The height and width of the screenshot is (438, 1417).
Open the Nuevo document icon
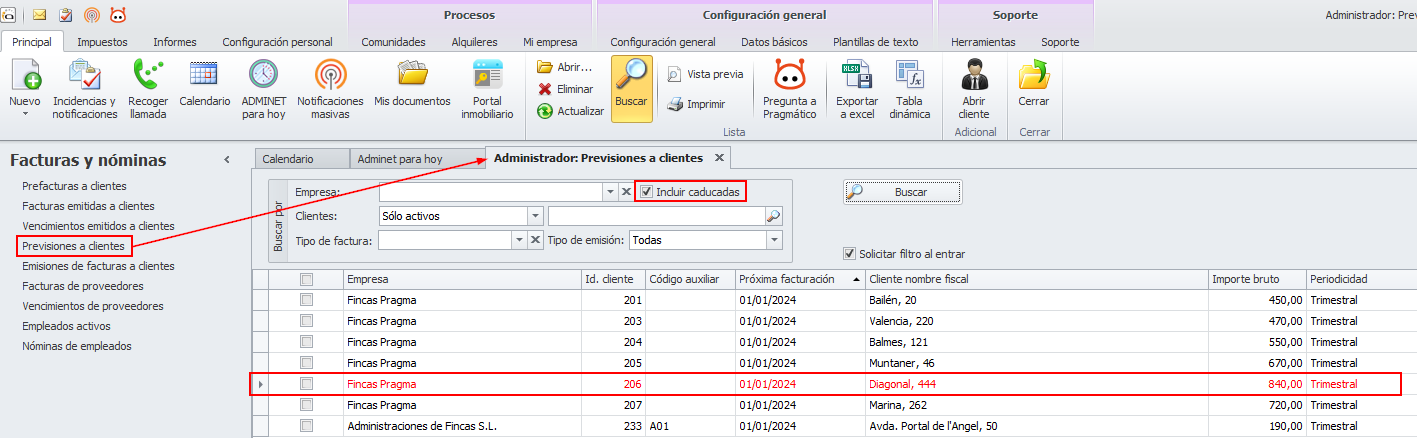point(25,76)
